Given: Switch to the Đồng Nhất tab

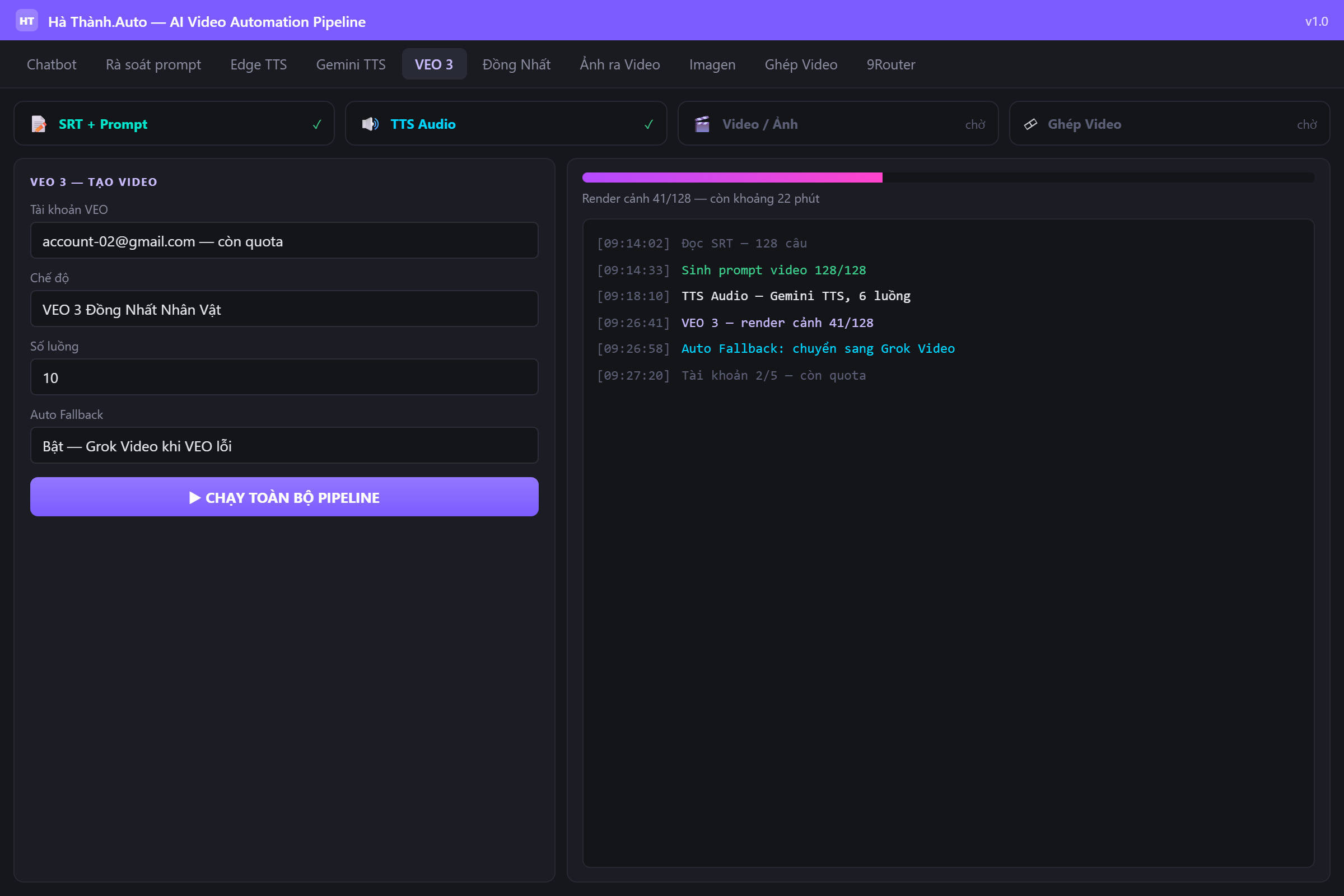Looking at the screenshot, I should 516,64.
